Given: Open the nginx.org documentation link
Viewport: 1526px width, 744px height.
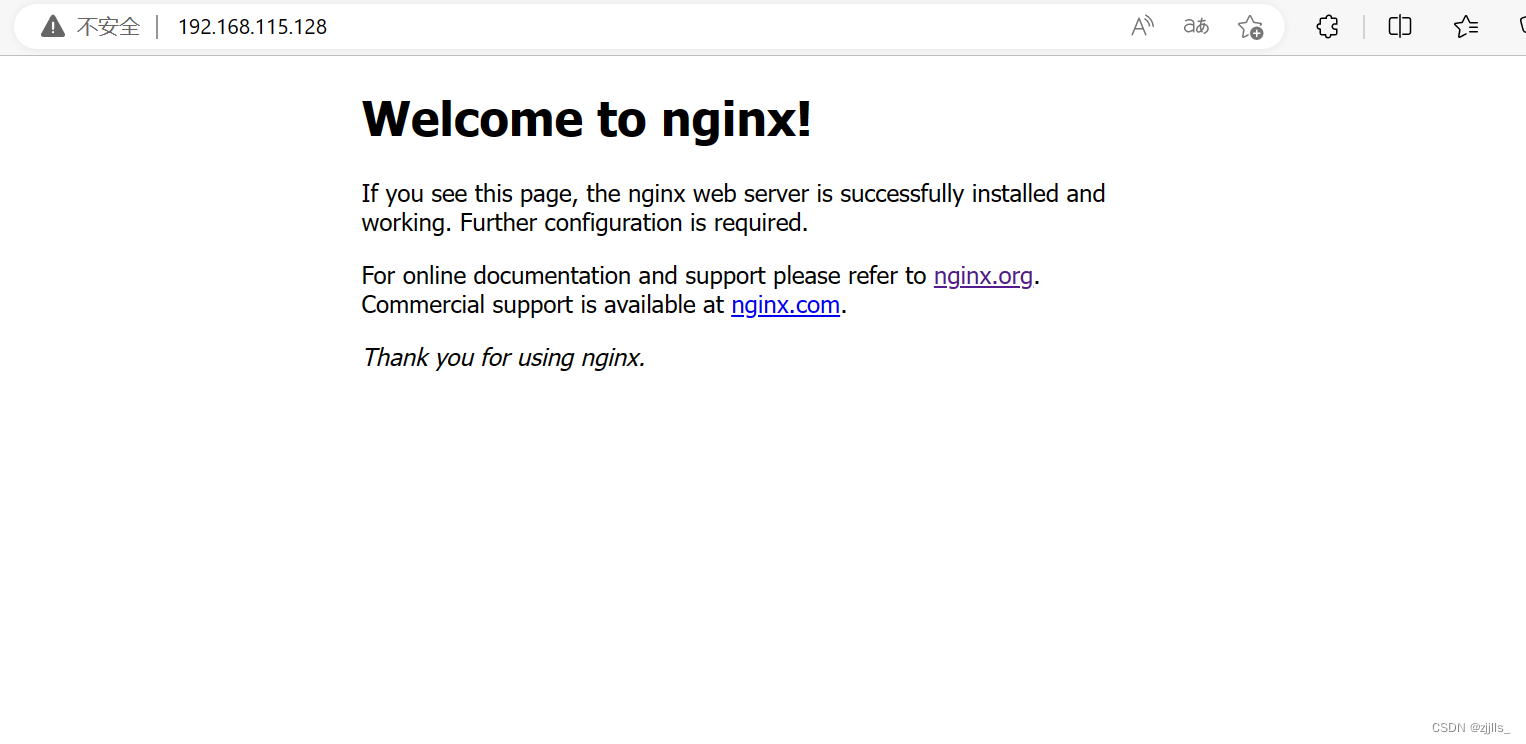Looking at the screenshot, I should click(983, 275).
